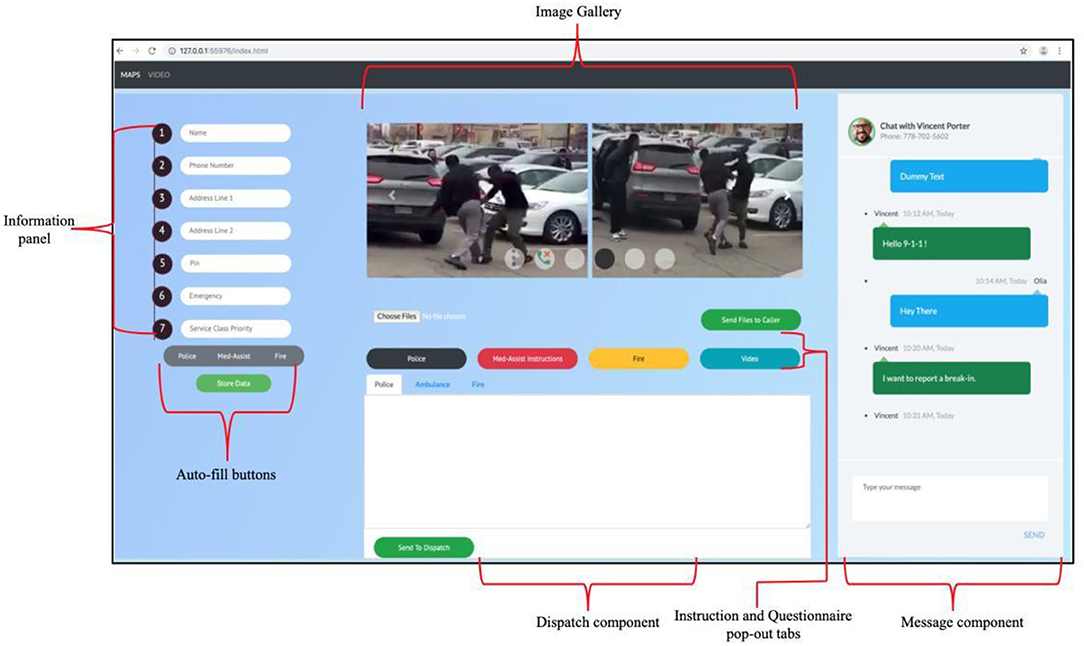Viewport: 1084px width, 646px height.
Task: Click the 'Hello 9-1-1 !' message
Action: coord(951,243)
